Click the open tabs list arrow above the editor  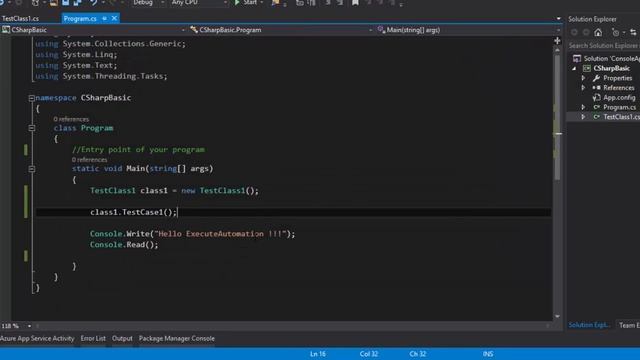pos(558,18)
